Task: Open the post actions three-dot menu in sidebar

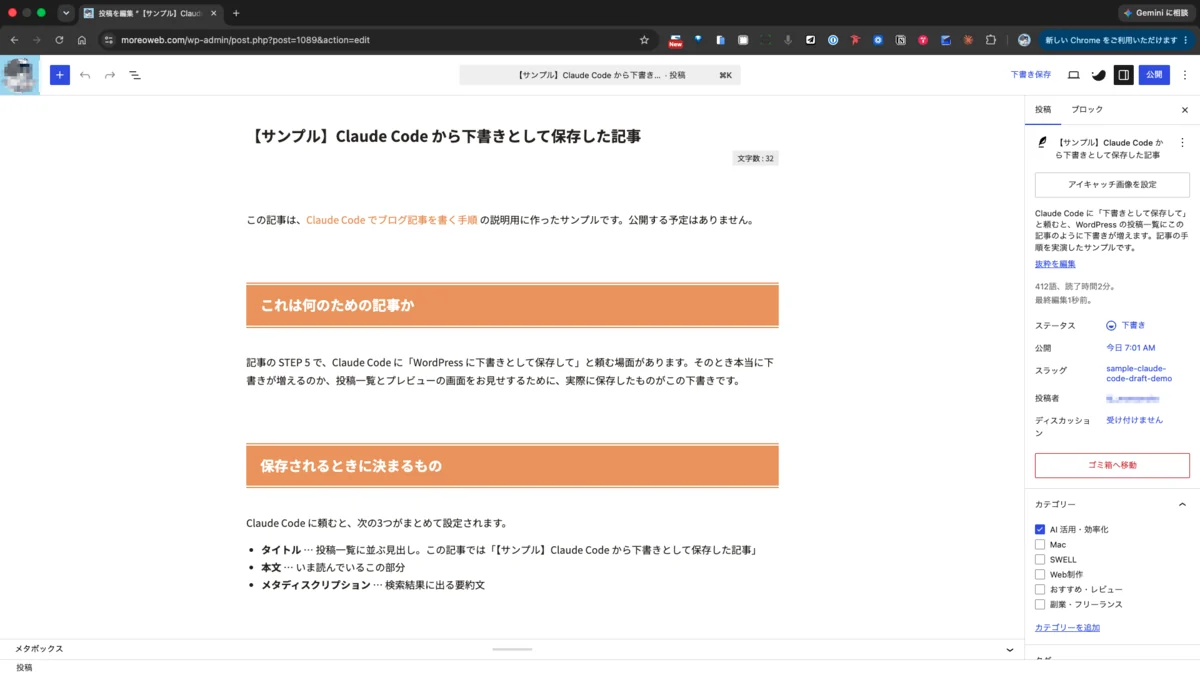Action: [1182, 143]
